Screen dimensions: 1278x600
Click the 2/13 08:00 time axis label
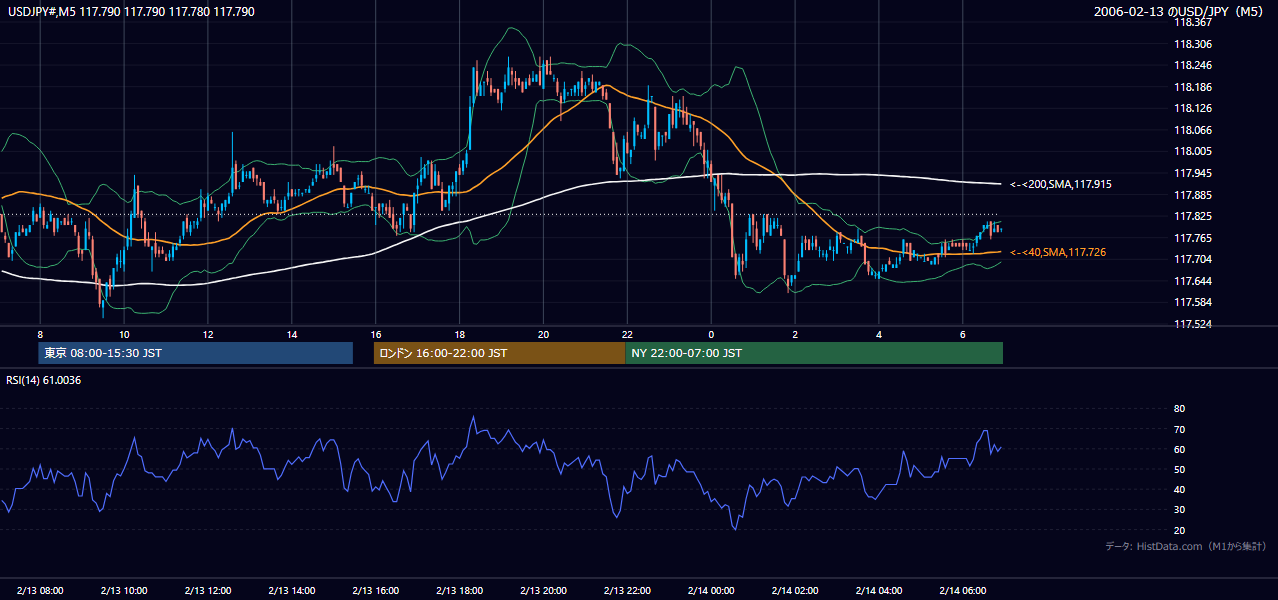40,590
